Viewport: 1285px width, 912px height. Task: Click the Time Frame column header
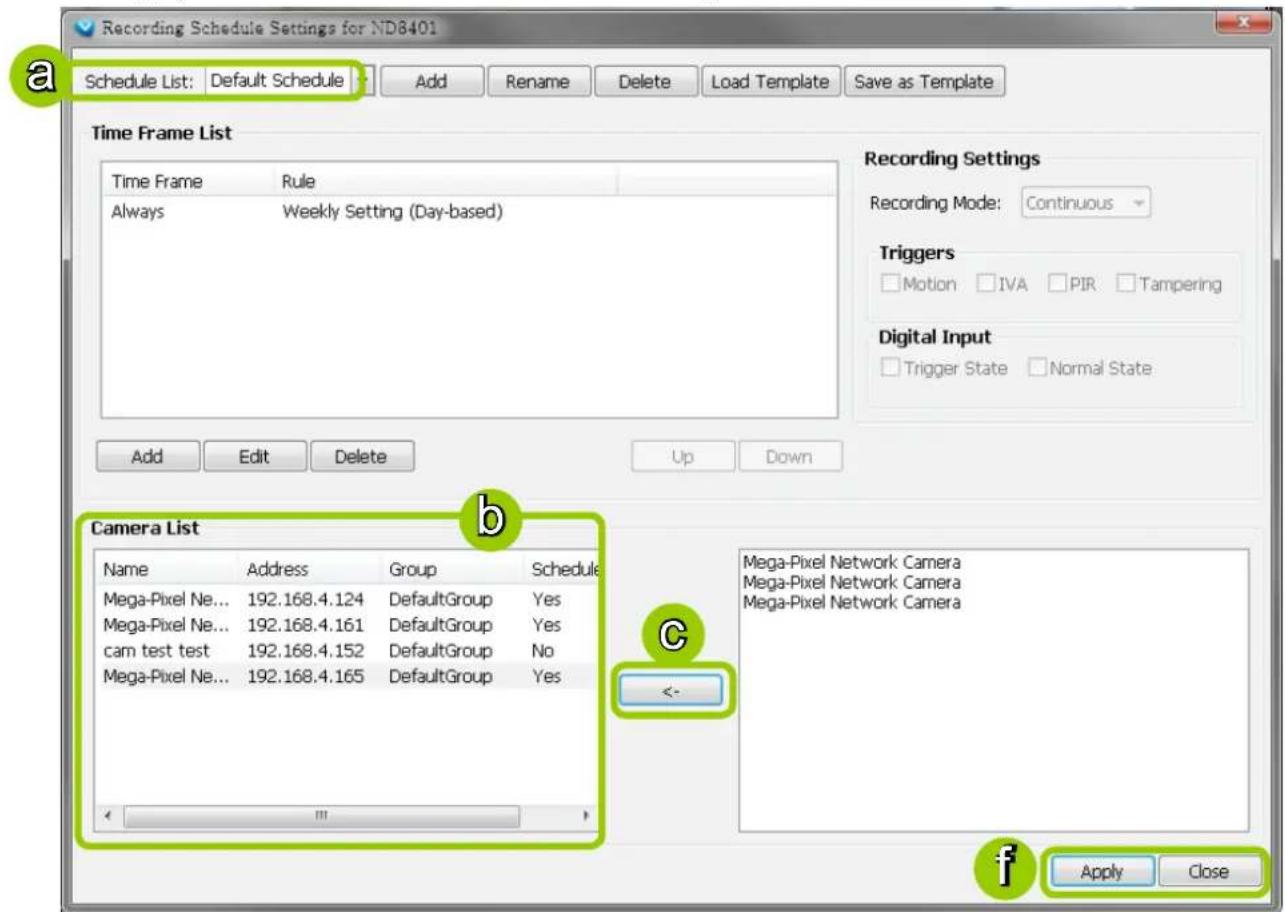point(188,182)
